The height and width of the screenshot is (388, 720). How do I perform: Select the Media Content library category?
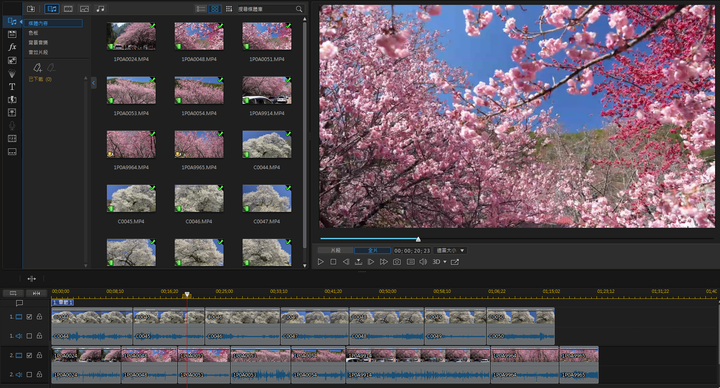click(x=54, y=23)
